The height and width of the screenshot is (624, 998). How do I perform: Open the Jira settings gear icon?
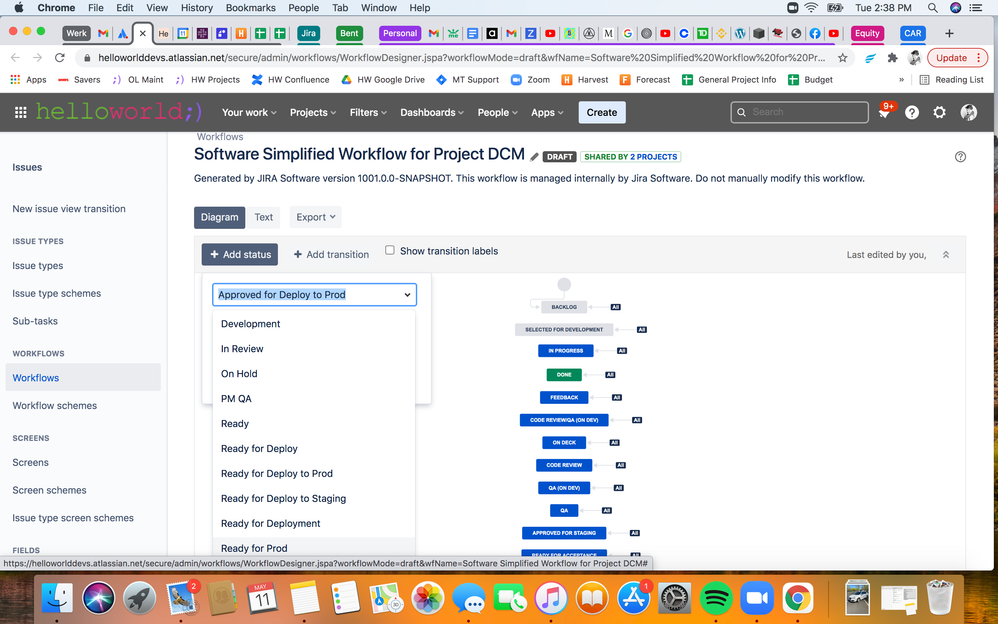click(939, 112)
